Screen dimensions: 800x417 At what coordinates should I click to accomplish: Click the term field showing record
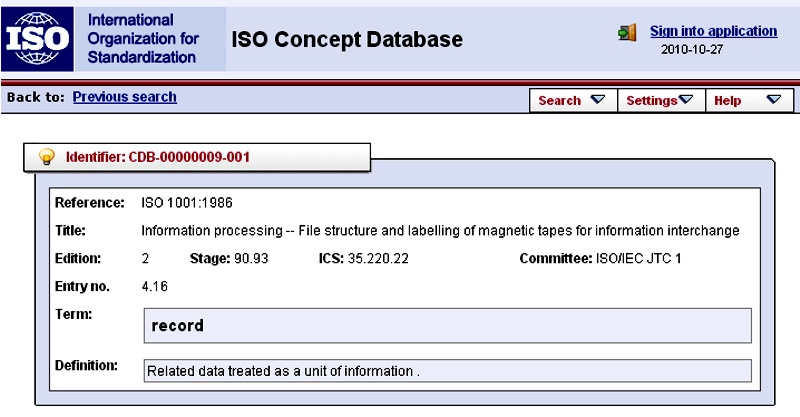tap(447, 326)
